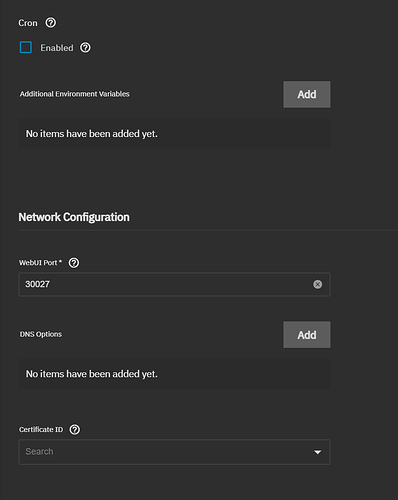Screen dimensions: 398x500
Task: Select the Additional Environment Variables label
Action: [x=75, y=94]
